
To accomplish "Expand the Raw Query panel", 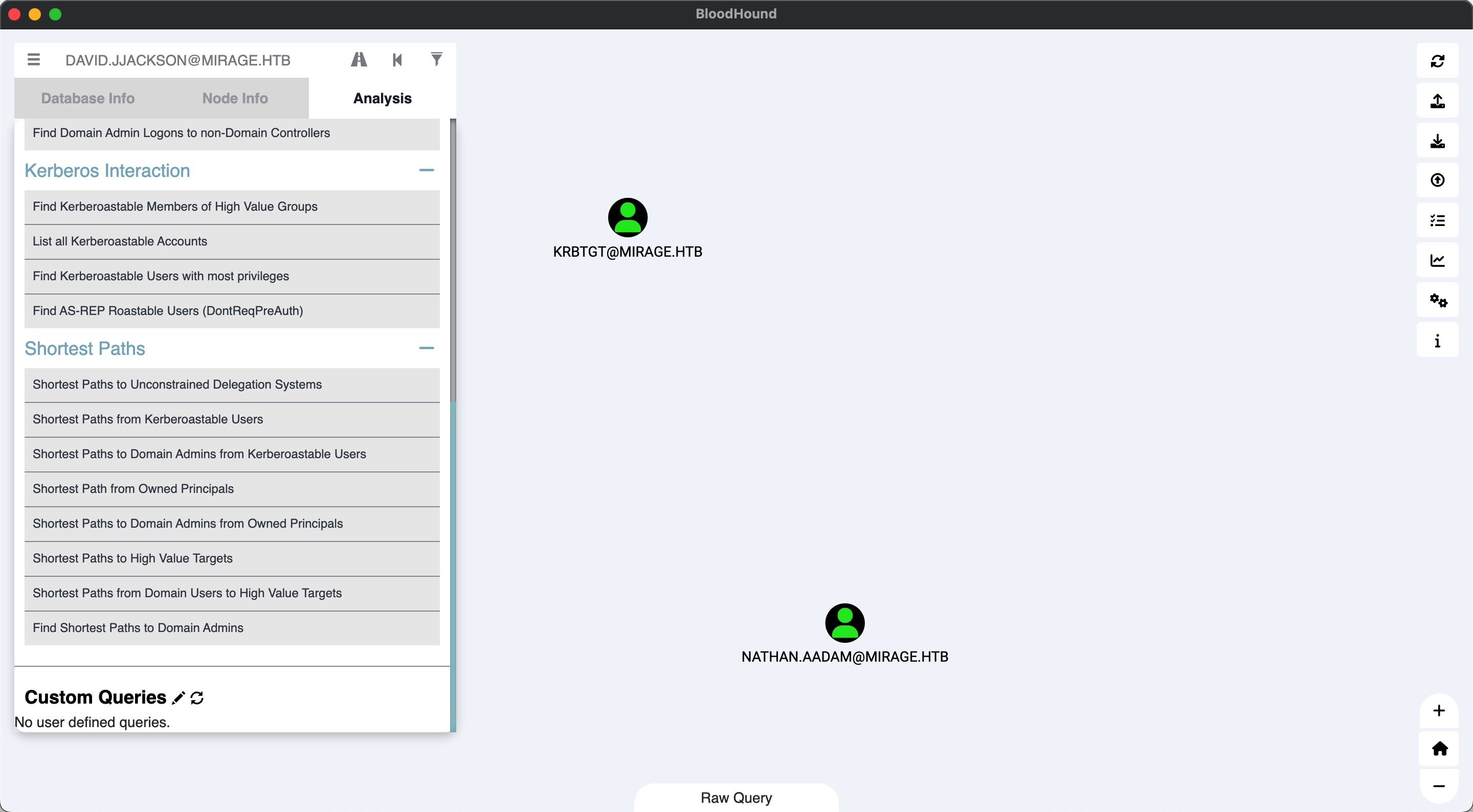I will point(736,797).
